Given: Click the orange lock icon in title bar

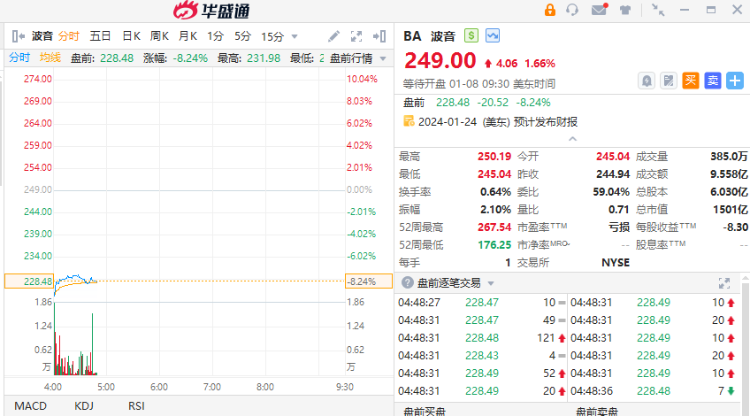Looking at the screenshot, I should [550, 10].
